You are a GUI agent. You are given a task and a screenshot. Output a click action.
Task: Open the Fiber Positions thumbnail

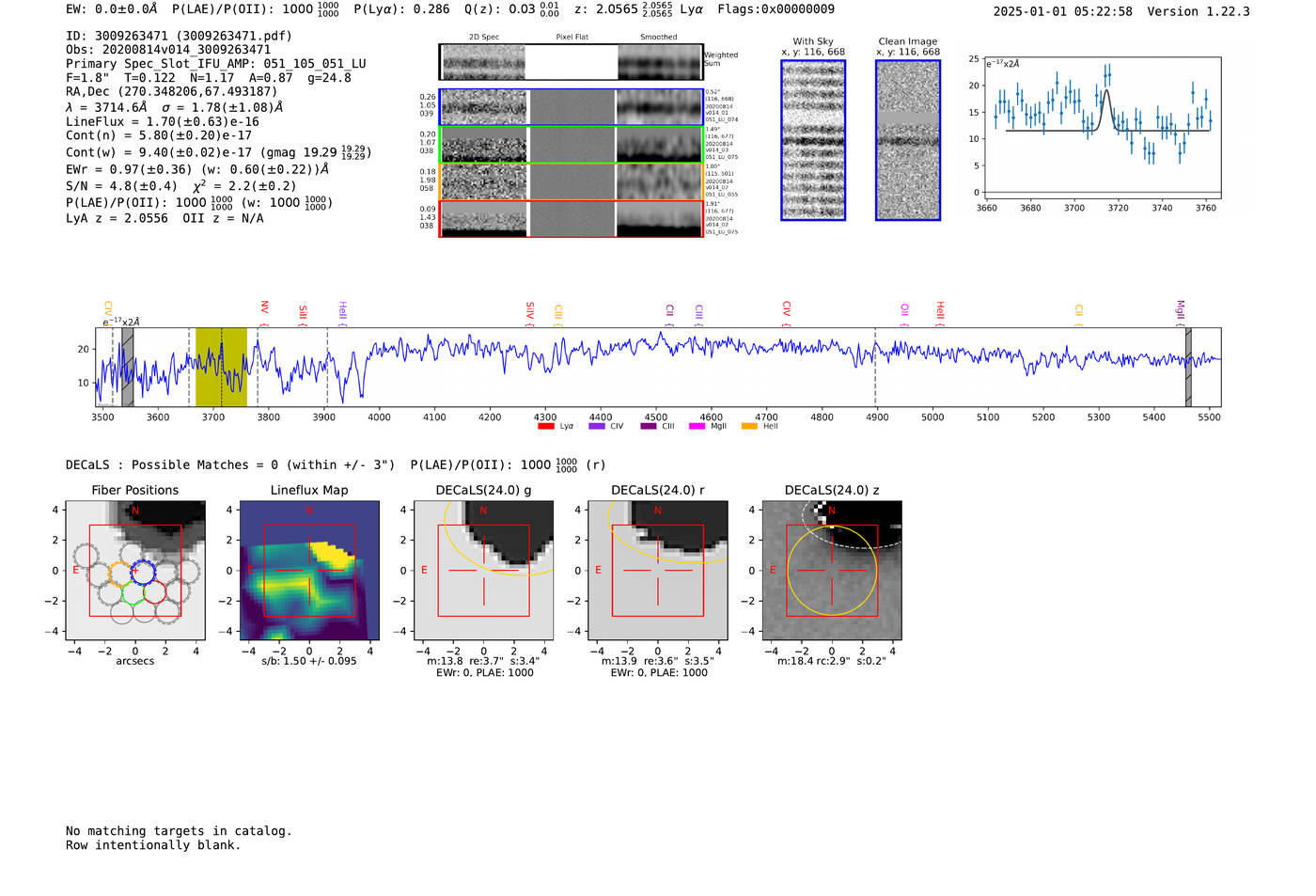(135, 571)
